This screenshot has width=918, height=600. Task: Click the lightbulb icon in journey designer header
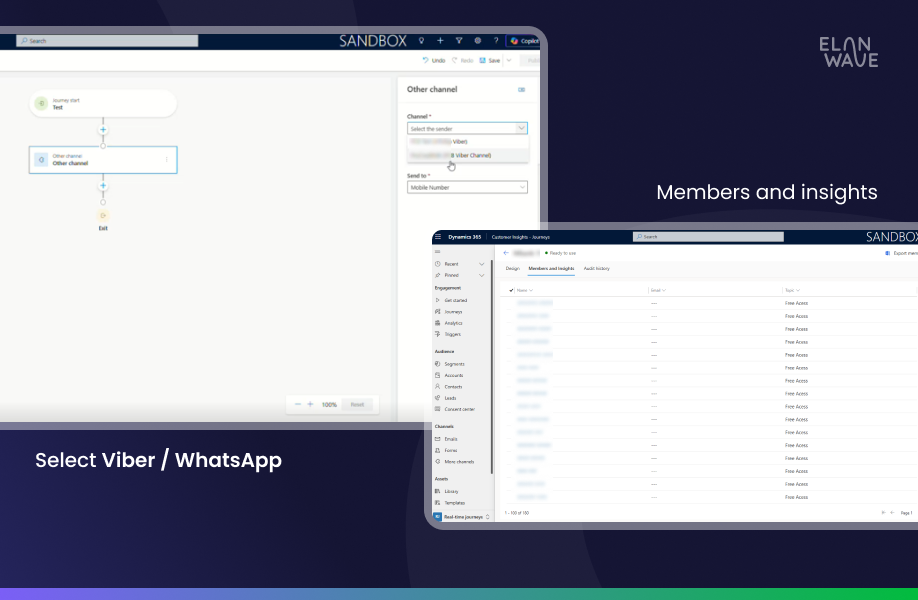coord(421,41)
